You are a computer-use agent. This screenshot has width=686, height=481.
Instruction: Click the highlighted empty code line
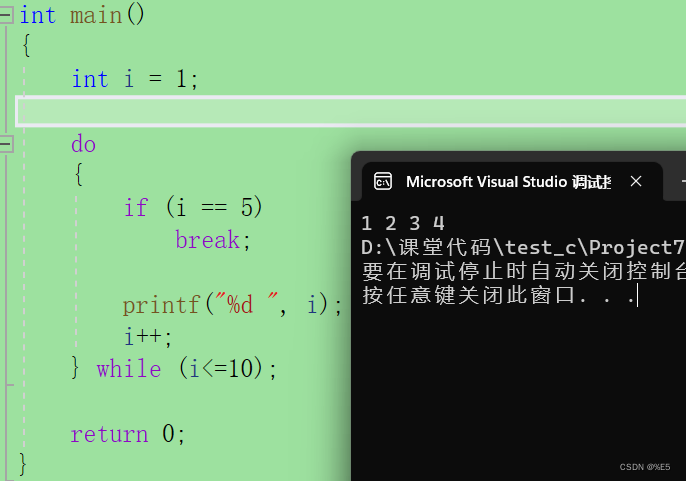[350, 111]
